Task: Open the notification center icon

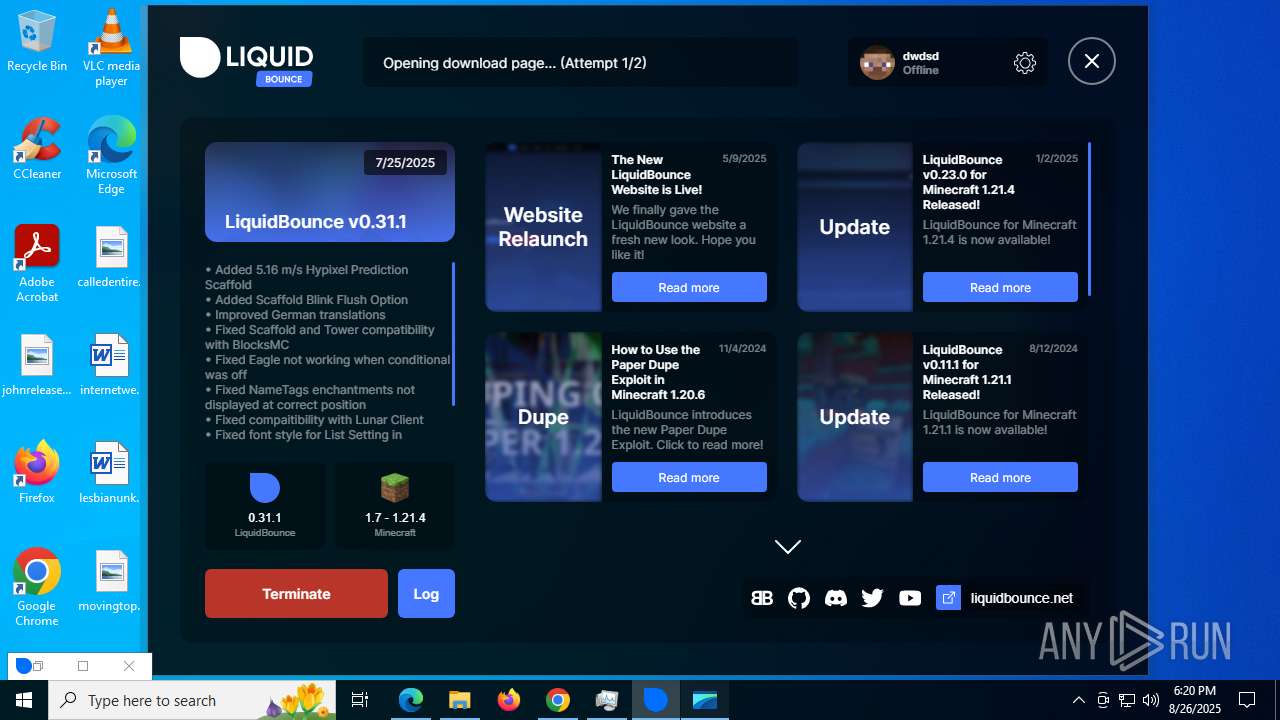Action: click(1247, 700)
